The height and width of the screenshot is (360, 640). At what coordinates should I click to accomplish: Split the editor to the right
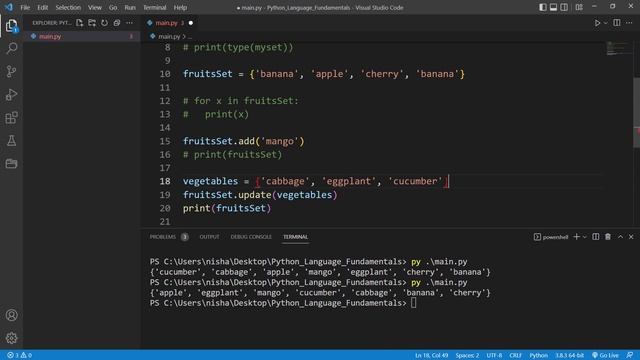[x=617, y=23]
